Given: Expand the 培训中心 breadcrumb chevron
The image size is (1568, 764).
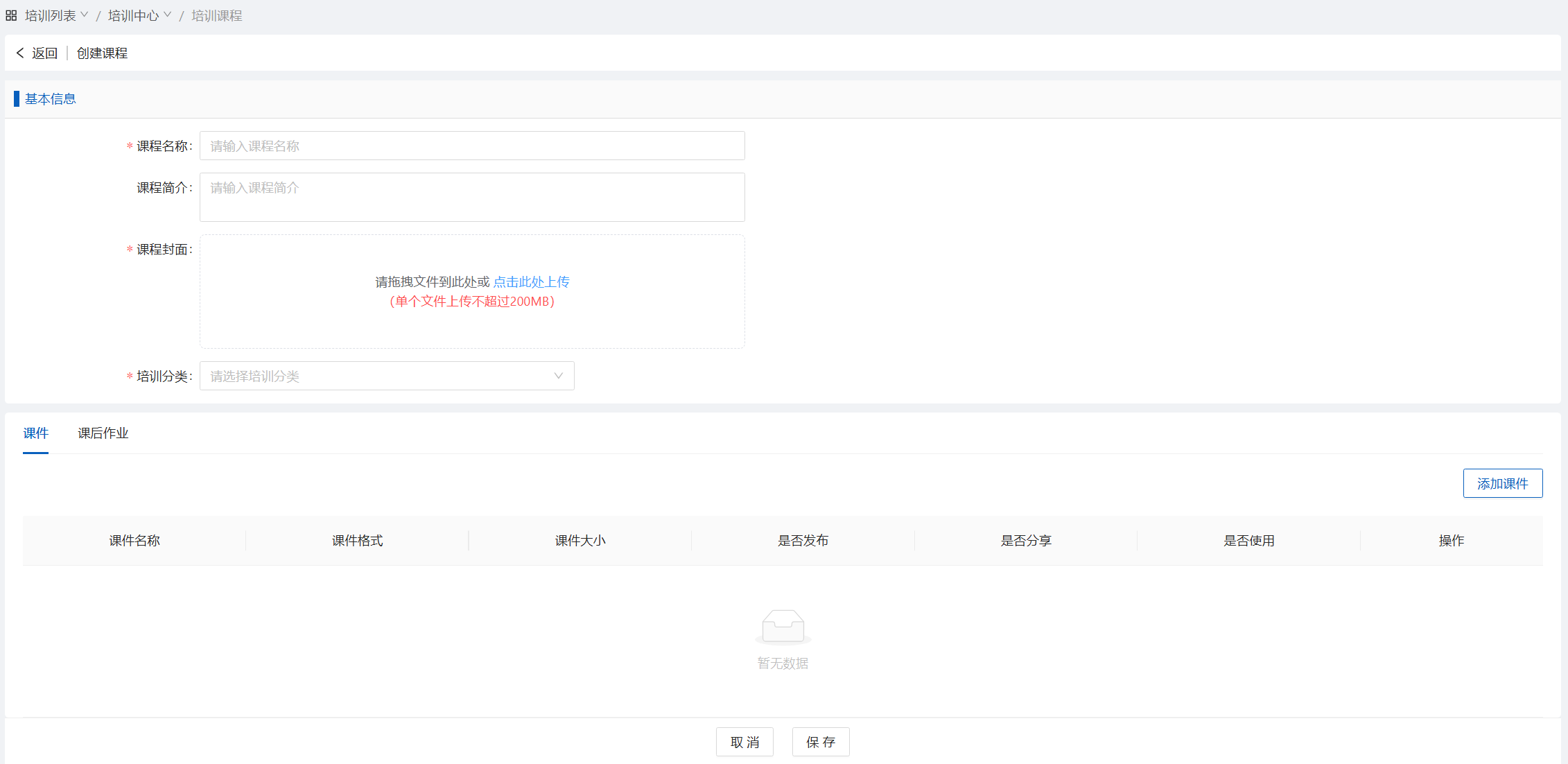Looking at the screenshot, I should point(167,15).
